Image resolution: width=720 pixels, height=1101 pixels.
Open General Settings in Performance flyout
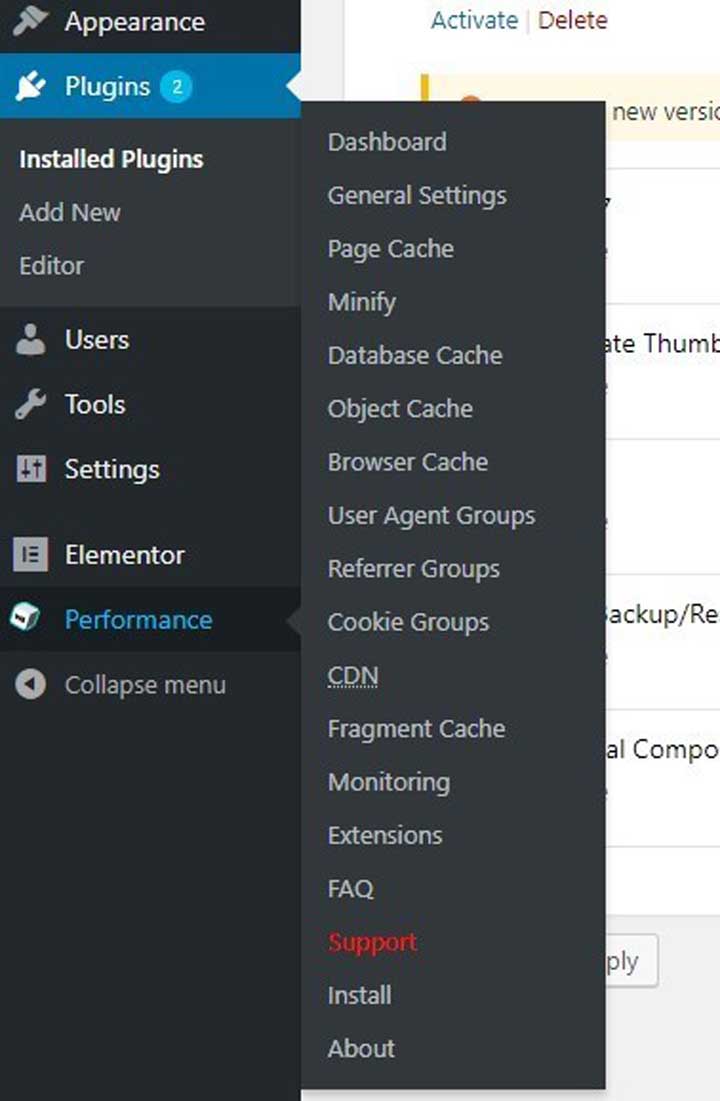pyautogui.click(x=417, y=196)
